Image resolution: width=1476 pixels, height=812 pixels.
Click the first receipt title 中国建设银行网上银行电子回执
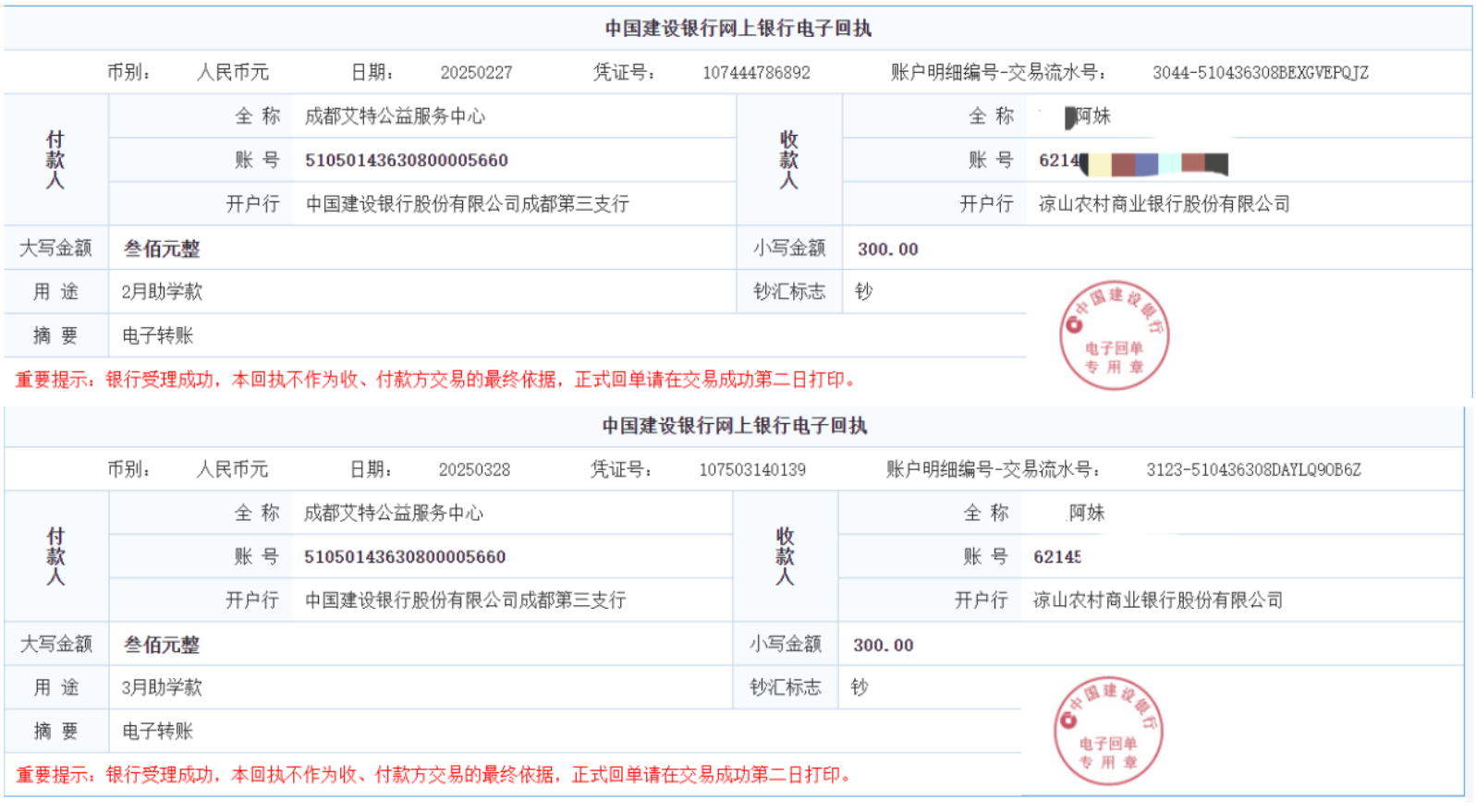tap(738, 29)
